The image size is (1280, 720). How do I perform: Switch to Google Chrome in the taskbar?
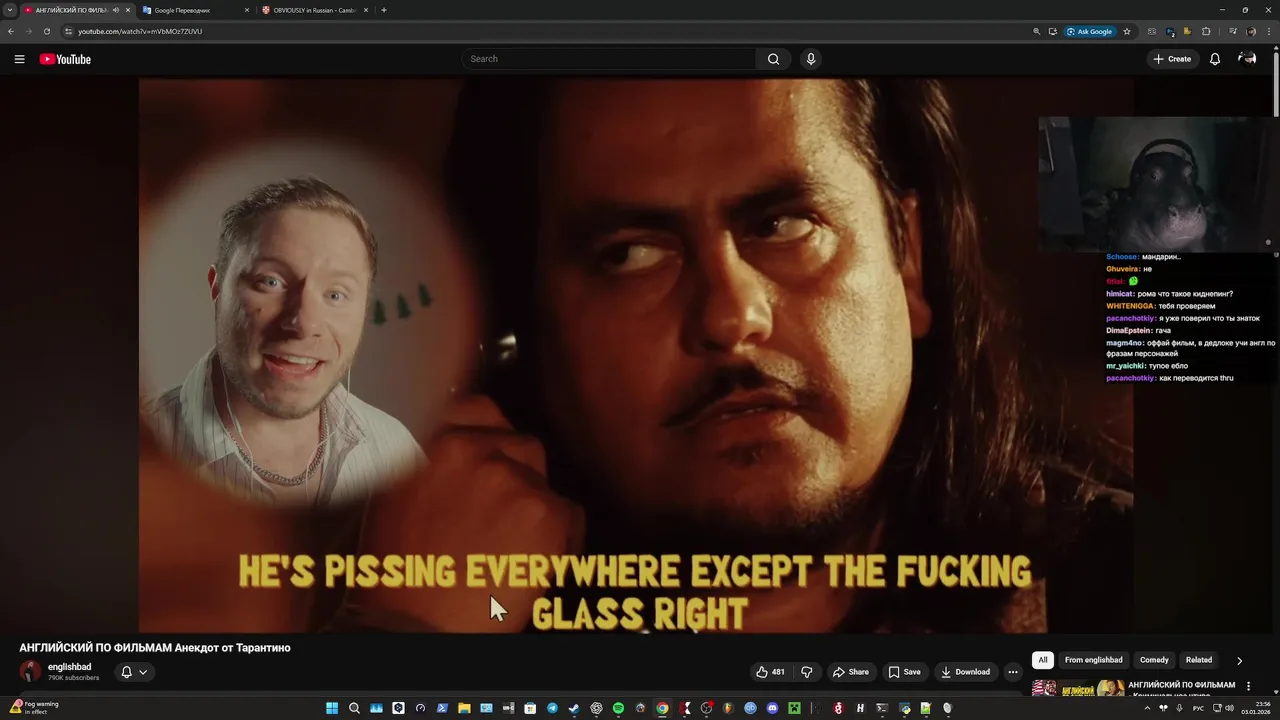[x=662, y=708]
